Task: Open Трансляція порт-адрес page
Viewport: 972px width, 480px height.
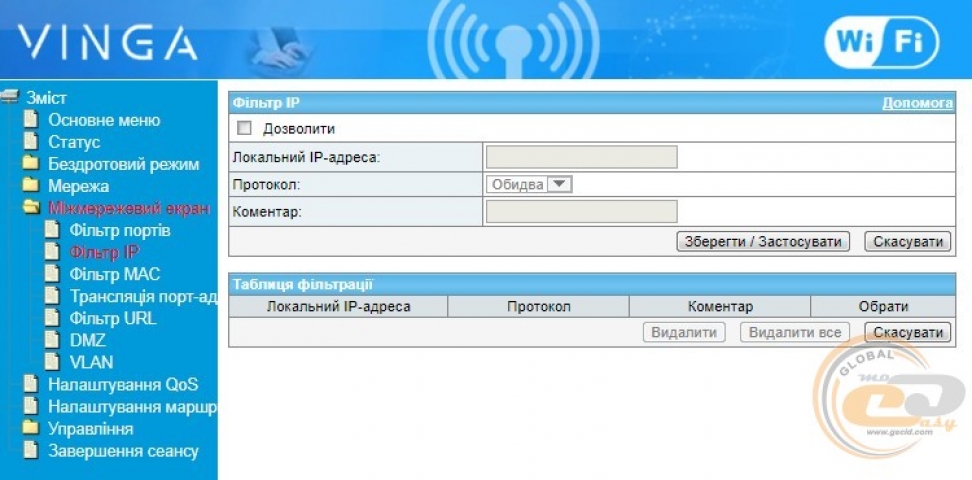Action: pos(143,296)
